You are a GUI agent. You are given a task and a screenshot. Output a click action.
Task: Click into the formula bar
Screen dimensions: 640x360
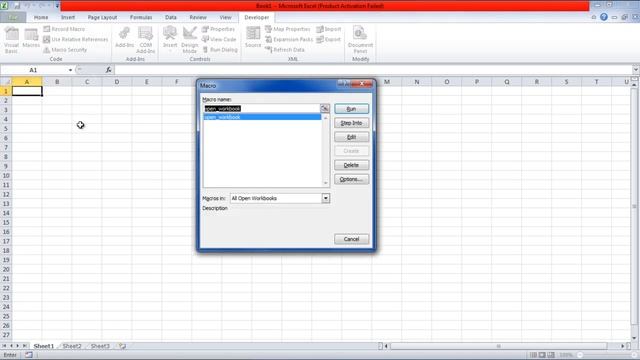[373, 70]
